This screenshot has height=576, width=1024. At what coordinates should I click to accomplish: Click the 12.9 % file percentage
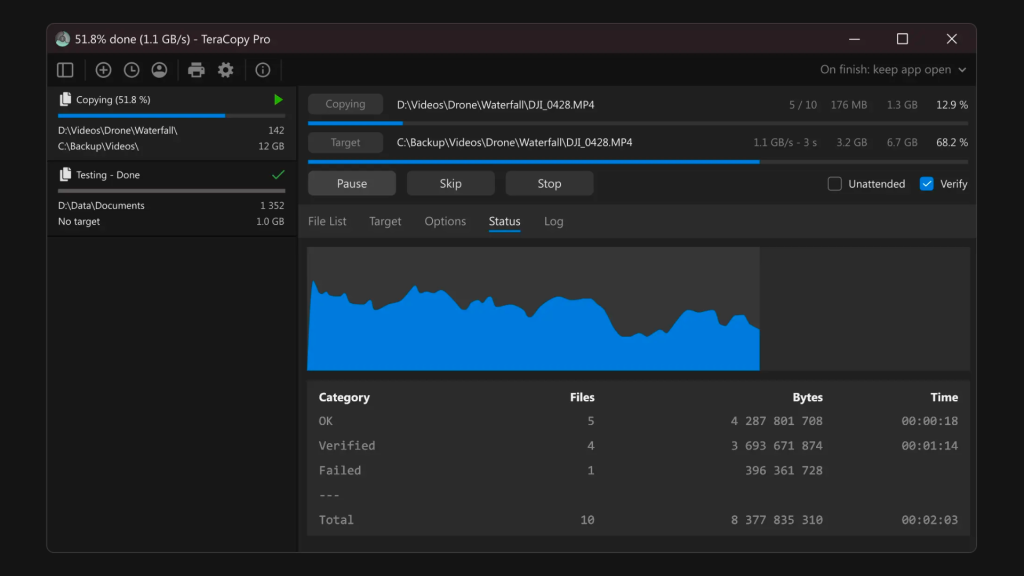pyautogui.click(x=952, y=104)
